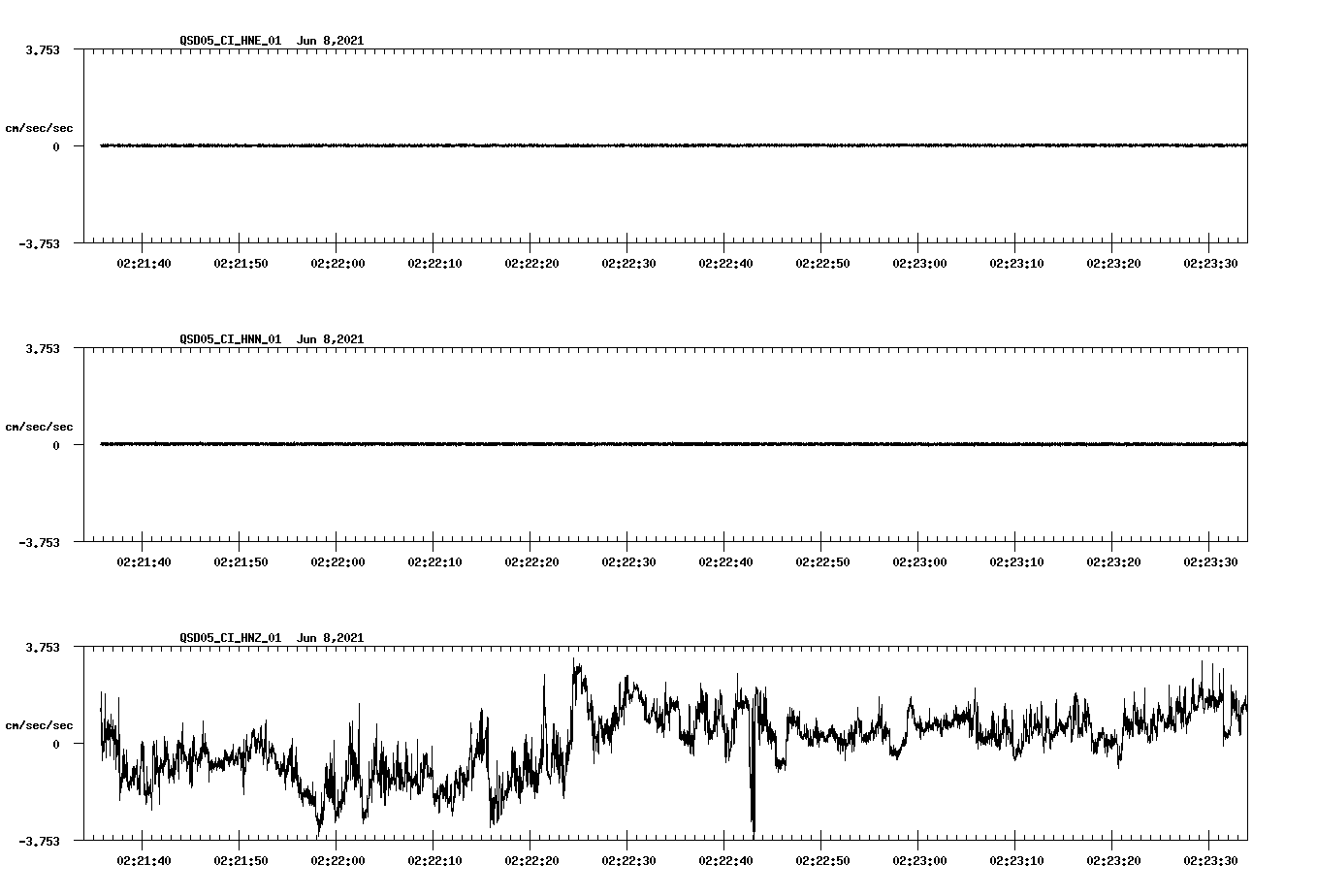
Task: Click the 0 axis value on HNZ plot
Action: pyautogui.click(x=56, y=744)
